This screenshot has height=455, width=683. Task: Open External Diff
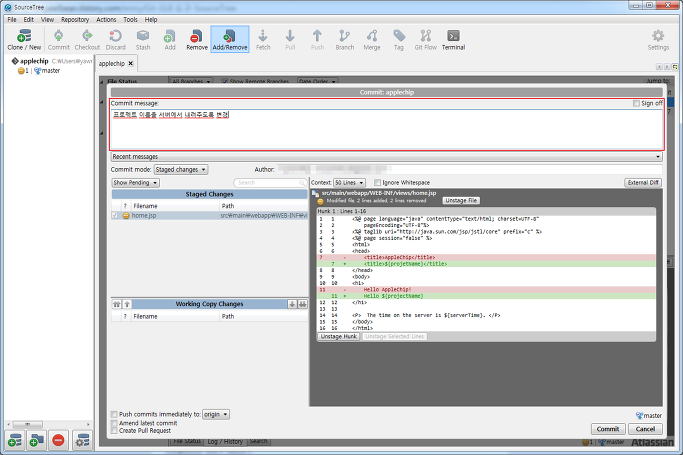[x=643, y=182]
